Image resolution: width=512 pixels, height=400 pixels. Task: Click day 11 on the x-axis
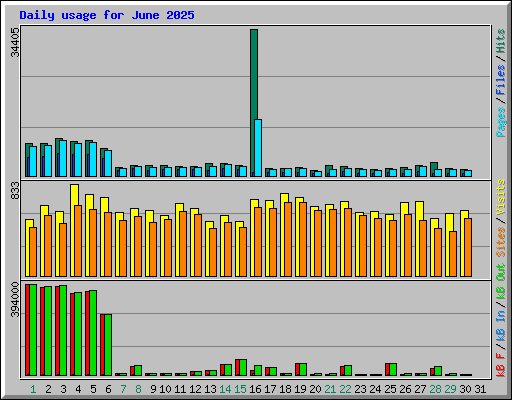180,389
